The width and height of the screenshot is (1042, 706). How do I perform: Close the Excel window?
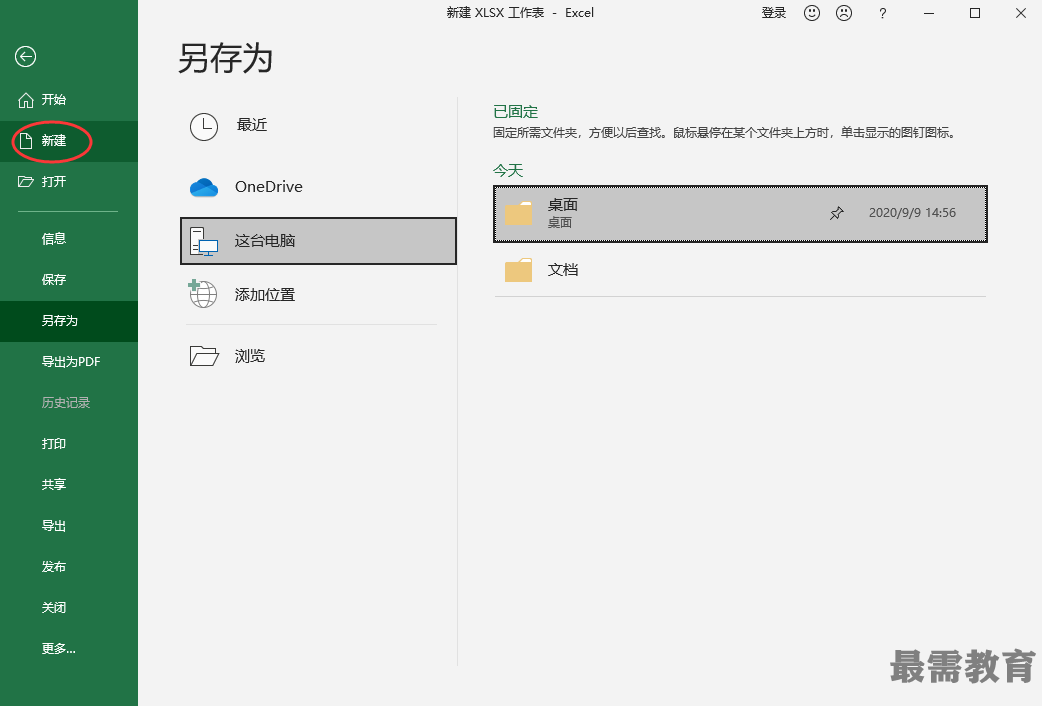click(x=1021, y=13)
